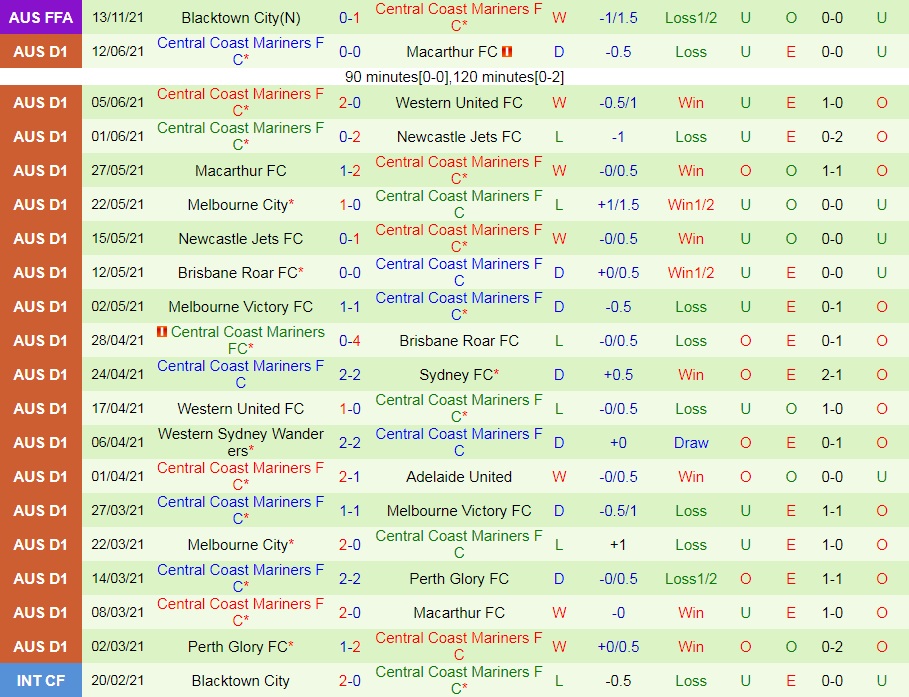Click the +1 handicap value
909x697 pixels.
[619, 545]
